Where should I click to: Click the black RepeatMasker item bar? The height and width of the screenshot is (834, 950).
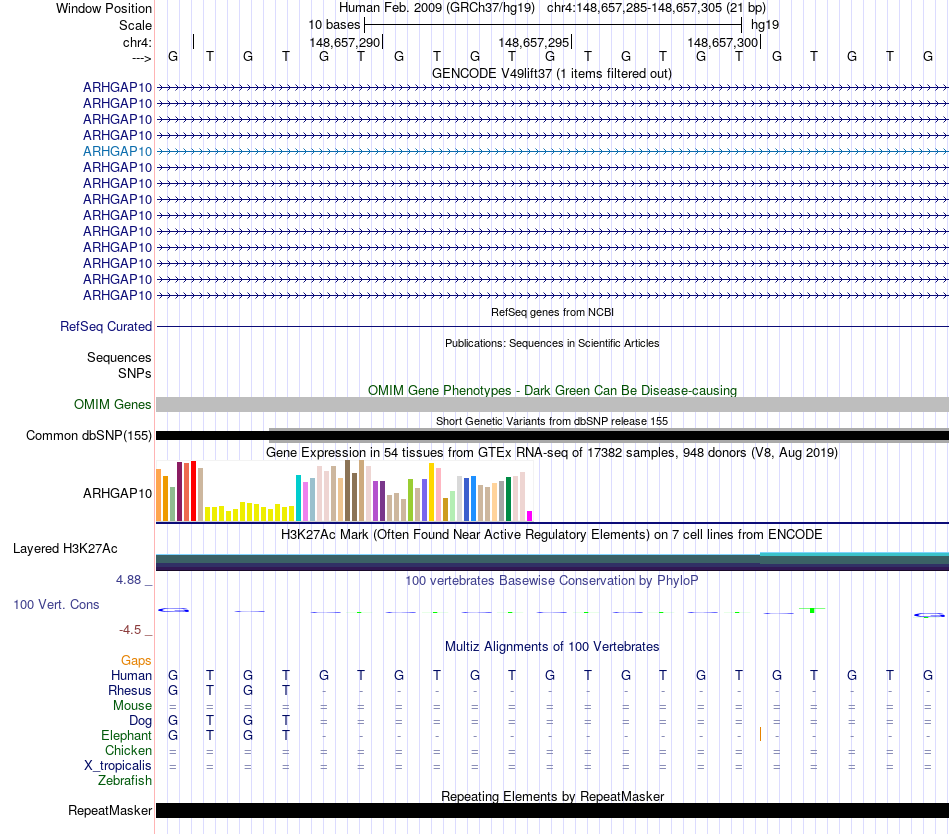pos(553,810)
